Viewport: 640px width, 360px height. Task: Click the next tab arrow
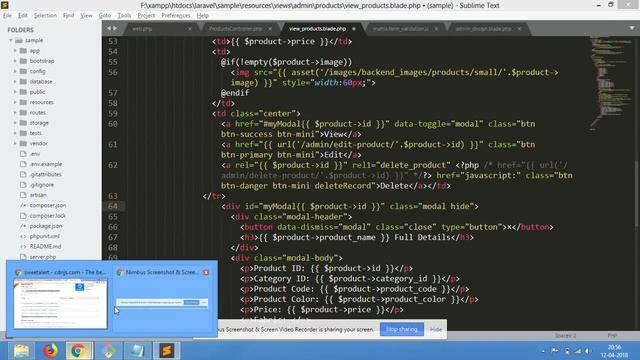click(x=115, y=28)
